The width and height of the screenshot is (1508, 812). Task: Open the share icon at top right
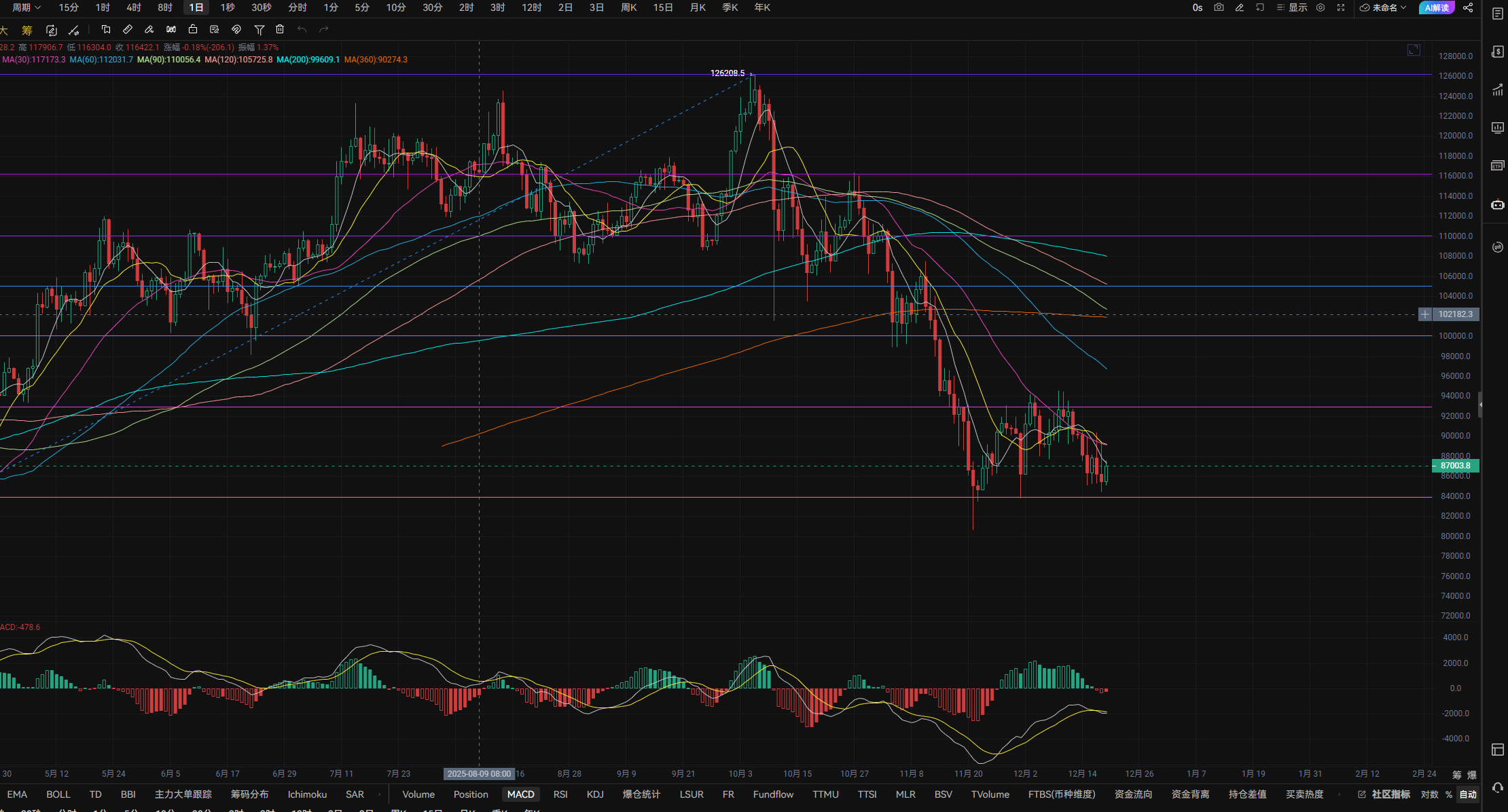(x=1468, y=7)
